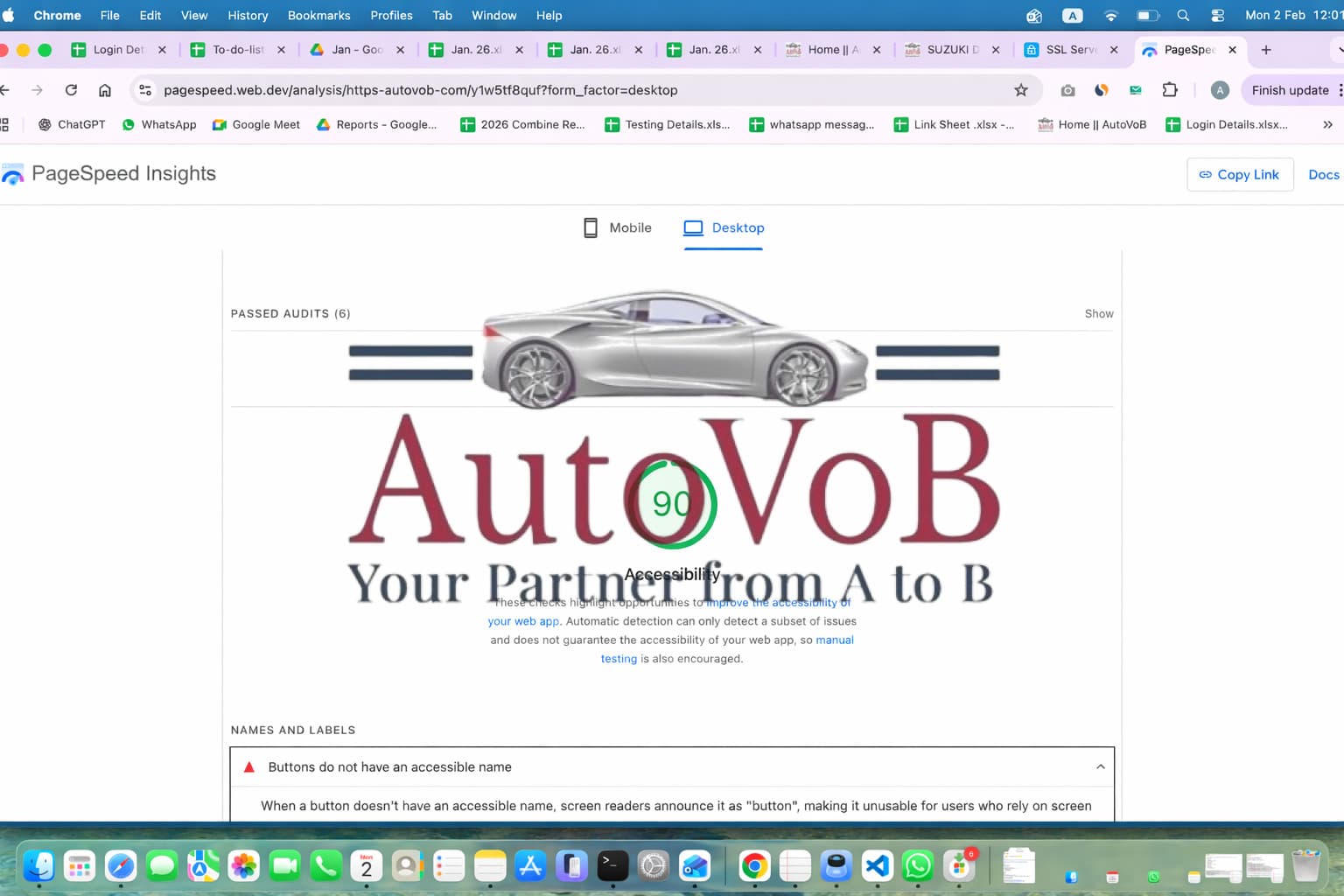Reload the PageSpeed page
This screenshot has height=896, width=1344.
coord(71,90)
